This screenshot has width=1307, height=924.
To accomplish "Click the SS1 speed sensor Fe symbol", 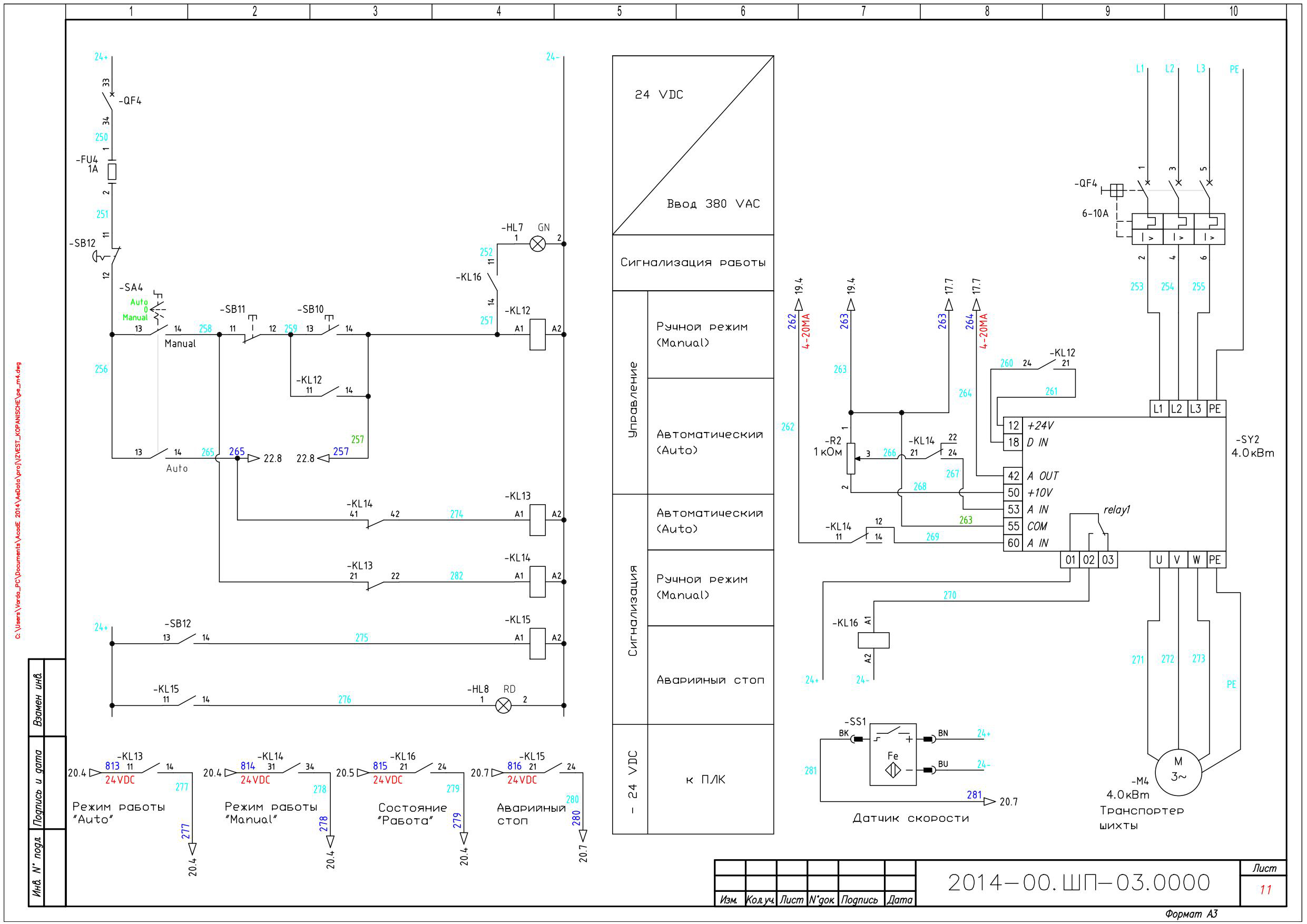I will point(892,754).
